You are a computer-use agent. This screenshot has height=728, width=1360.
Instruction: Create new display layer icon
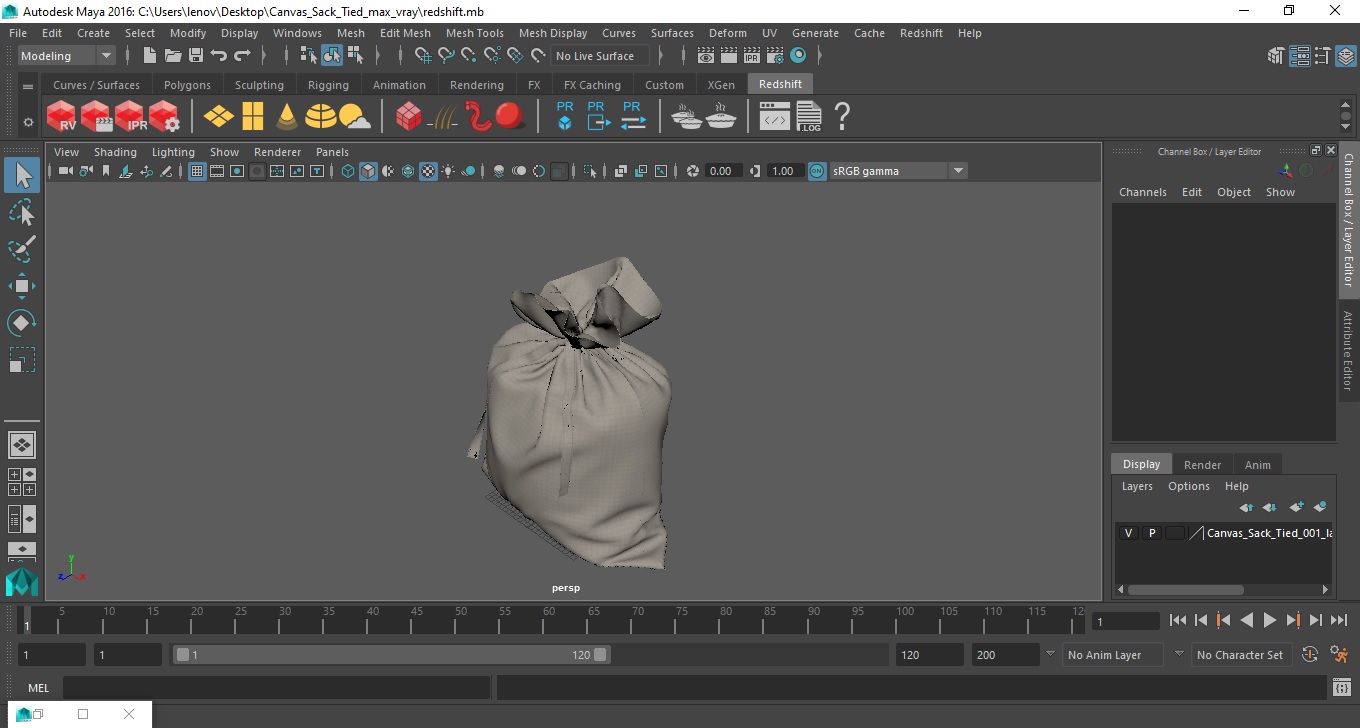coord(1297,507)
